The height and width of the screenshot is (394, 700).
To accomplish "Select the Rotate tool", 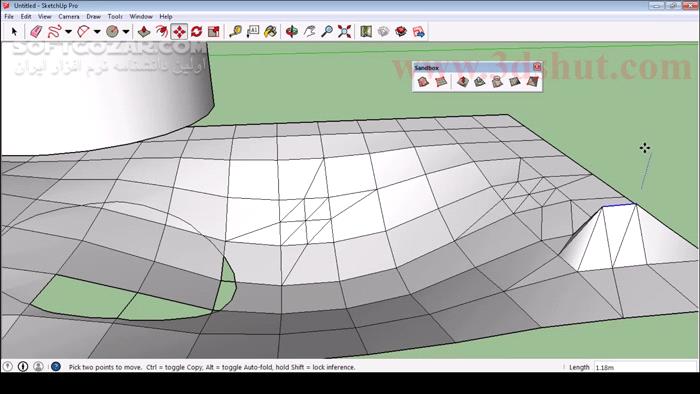I will [196, 32].
